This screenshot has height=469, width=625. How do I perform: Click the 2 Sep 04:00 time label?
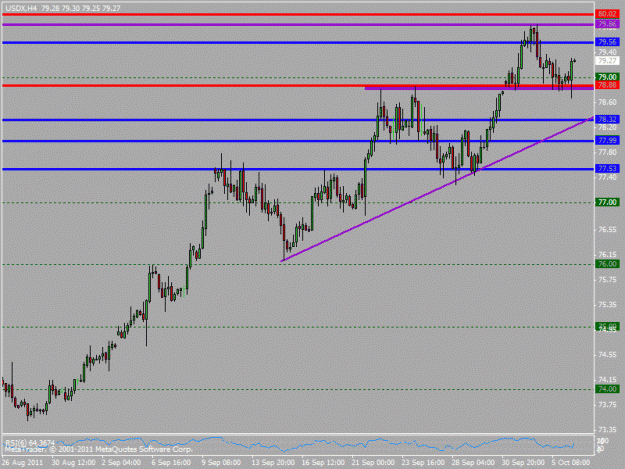point(121,463)
